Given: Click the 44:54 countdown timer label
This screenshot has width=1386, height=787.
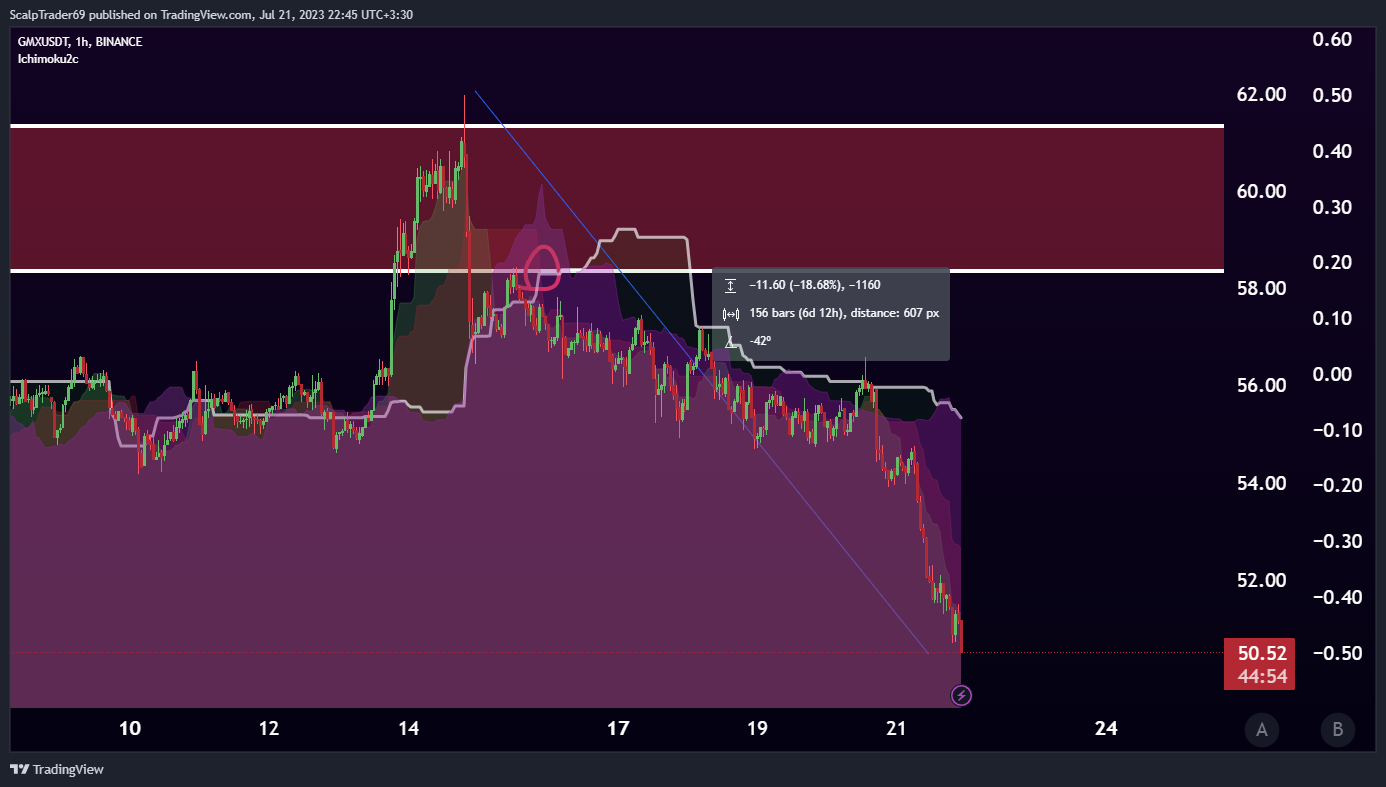Looking at the screenshot, I should point(1261,676).
